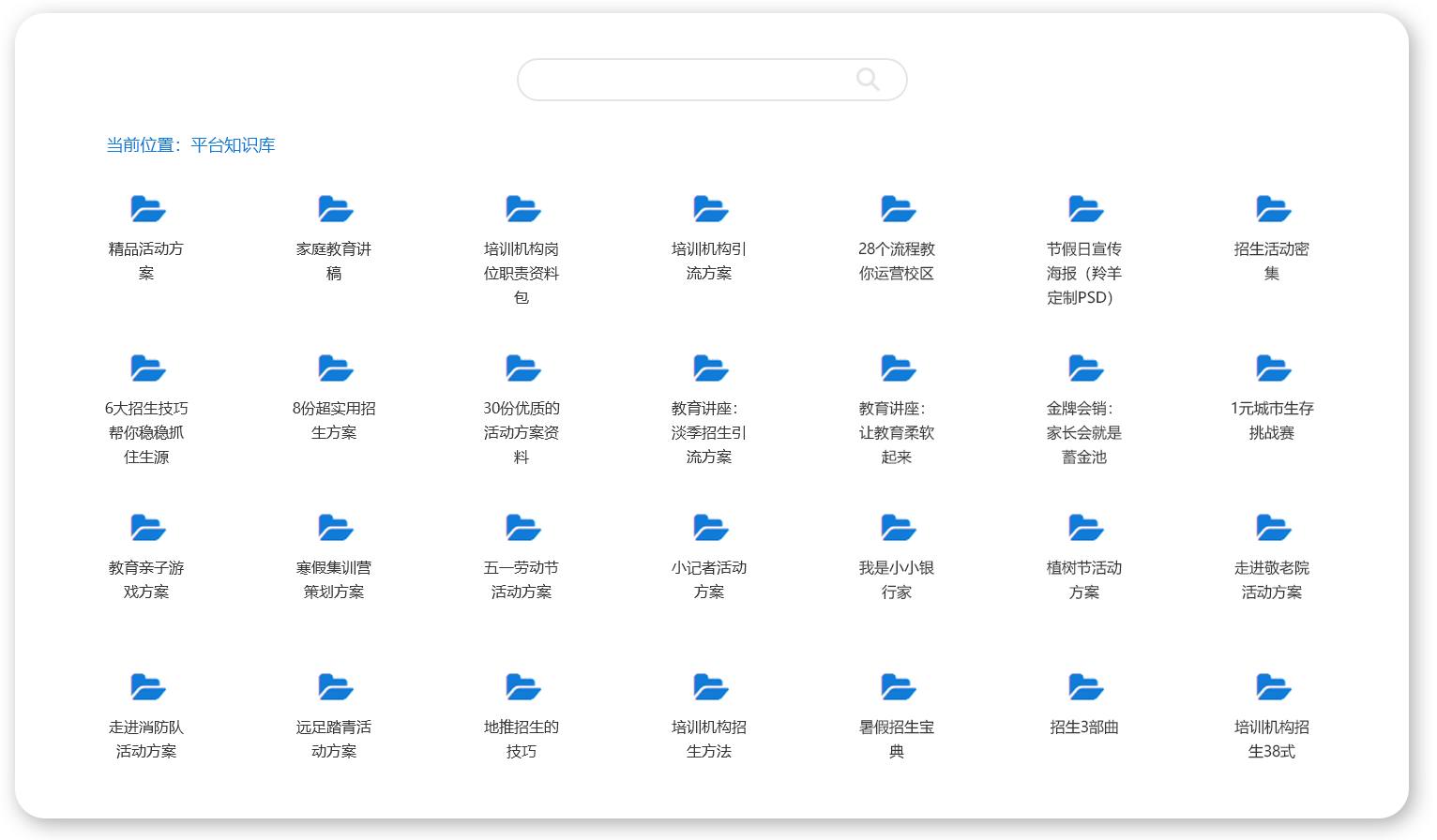The height and width of the screenshot is (840, 1437).
Task: Select 金牌会销：家长会就是蓄金池 label
Action: pos(1084,432)
